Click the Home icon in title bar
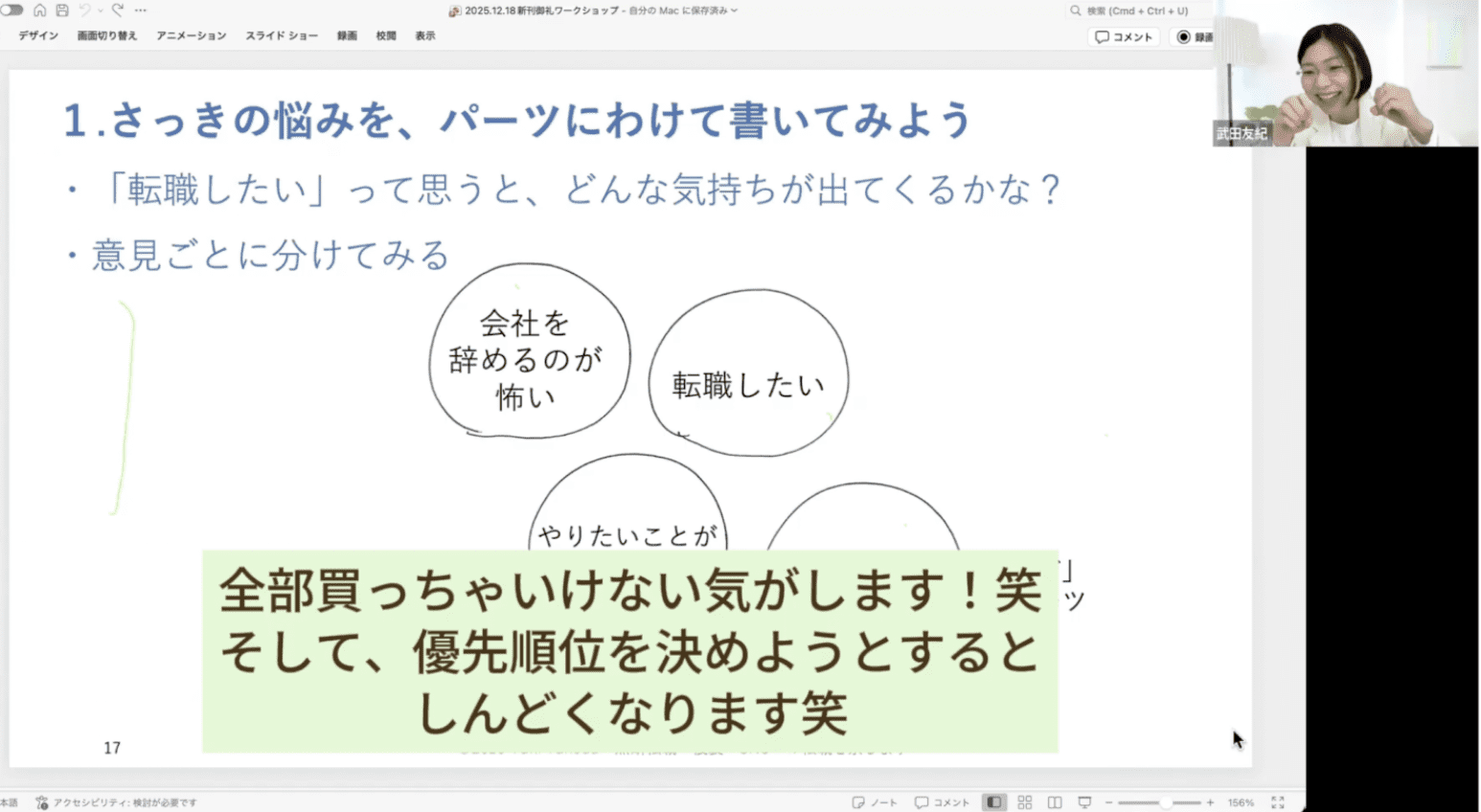1481x812 pixels. (39, 11)
